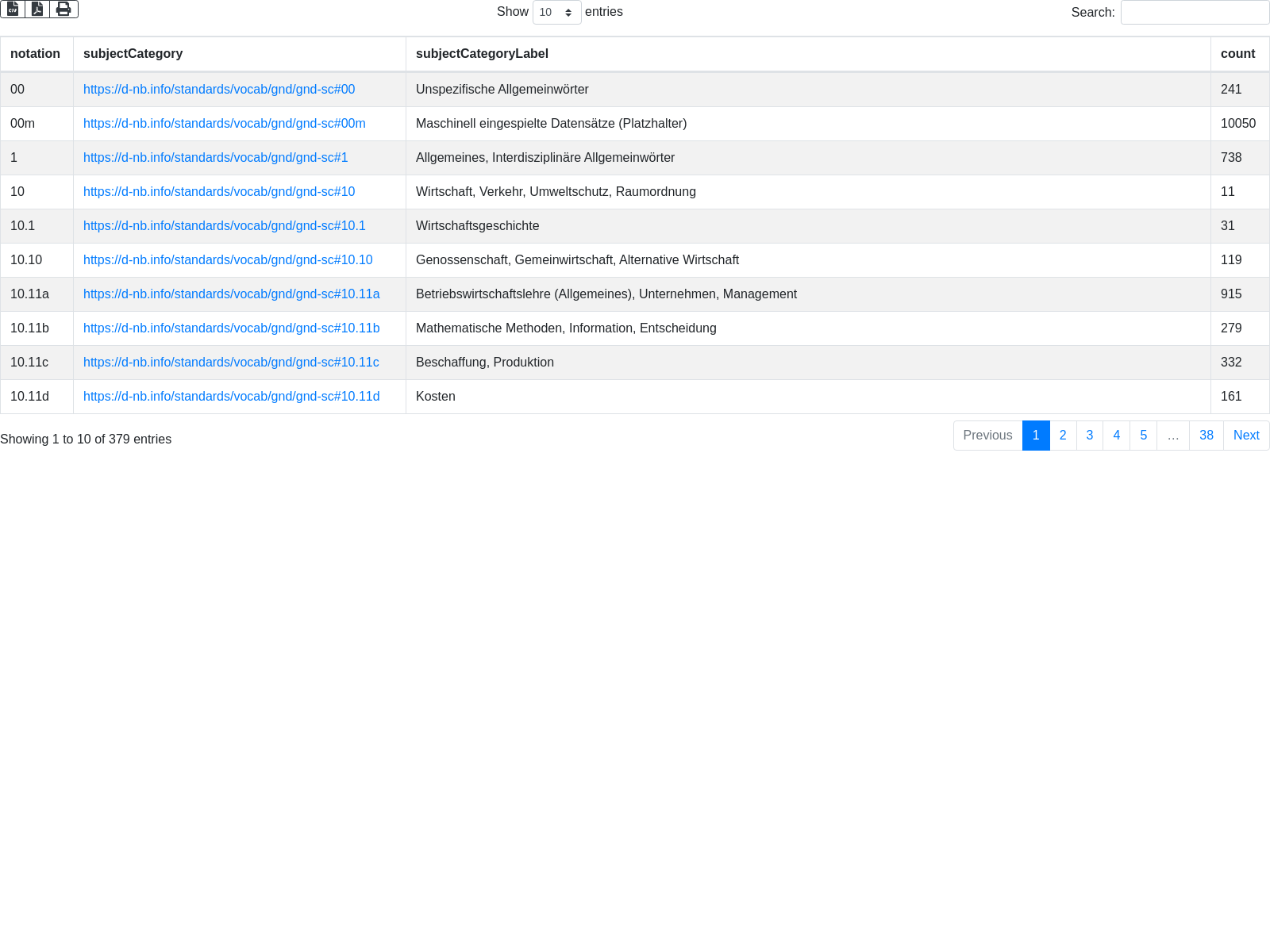Sort table by count column
1270x952 pixels.
point(1237,54)
